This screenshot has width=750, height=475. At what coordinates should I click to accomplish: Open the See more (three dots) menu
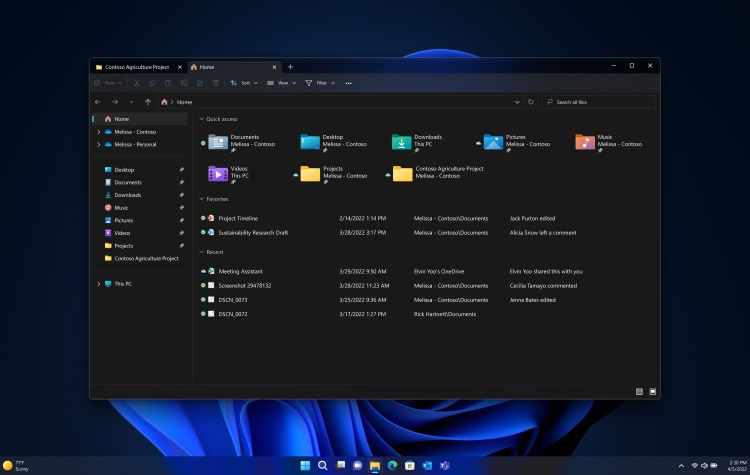(x=348, y=83)
